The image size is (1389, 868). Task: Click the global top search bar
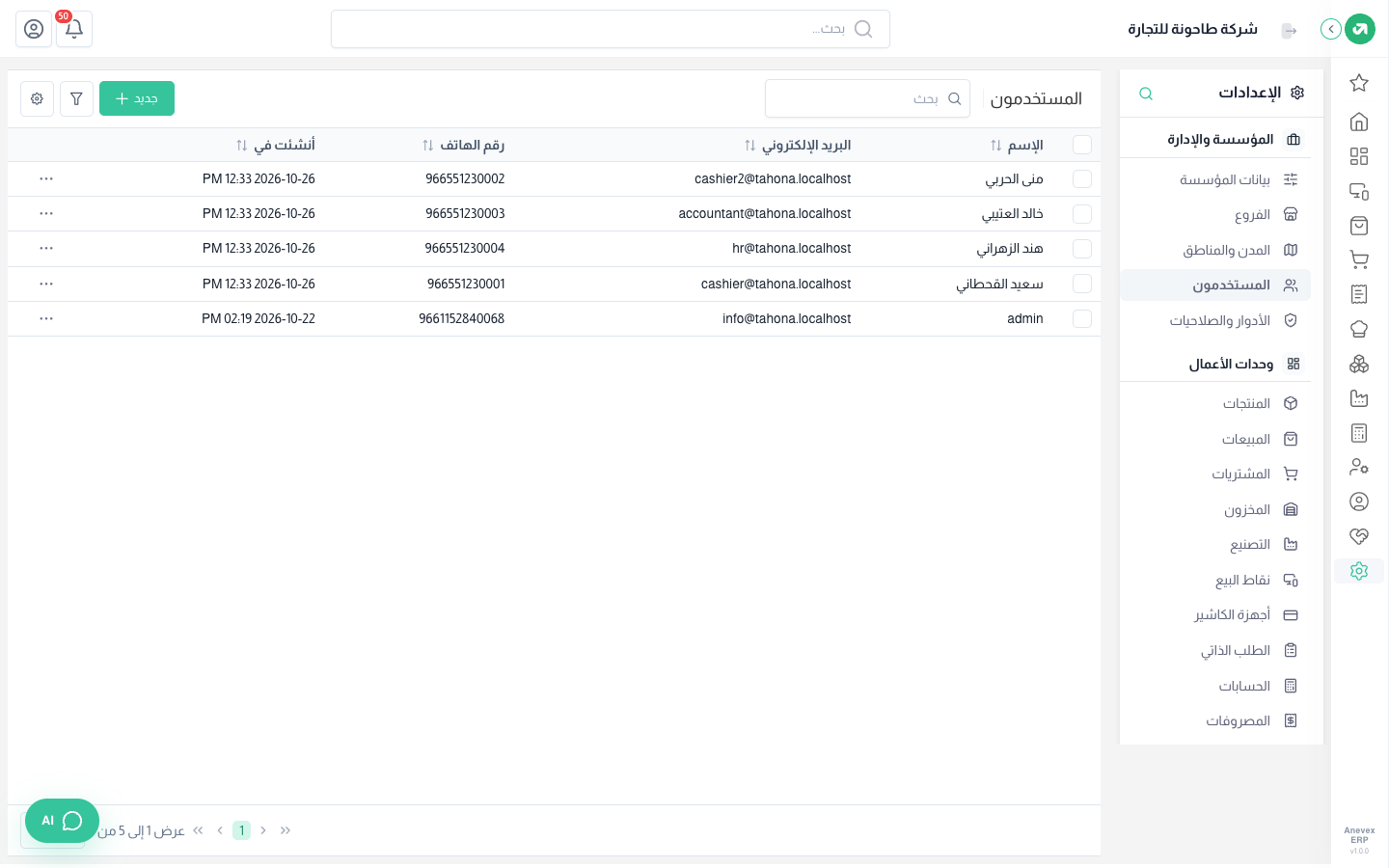tap(611, 29)
